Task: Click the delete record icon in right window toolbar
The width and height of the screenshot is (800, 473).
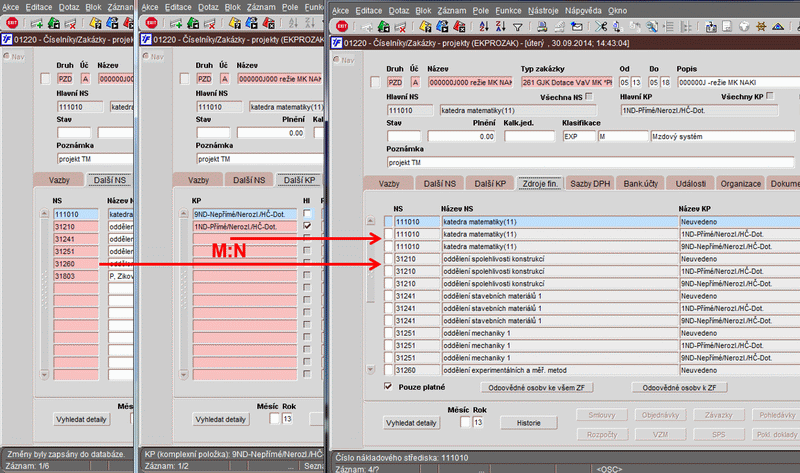Action: 401,26
